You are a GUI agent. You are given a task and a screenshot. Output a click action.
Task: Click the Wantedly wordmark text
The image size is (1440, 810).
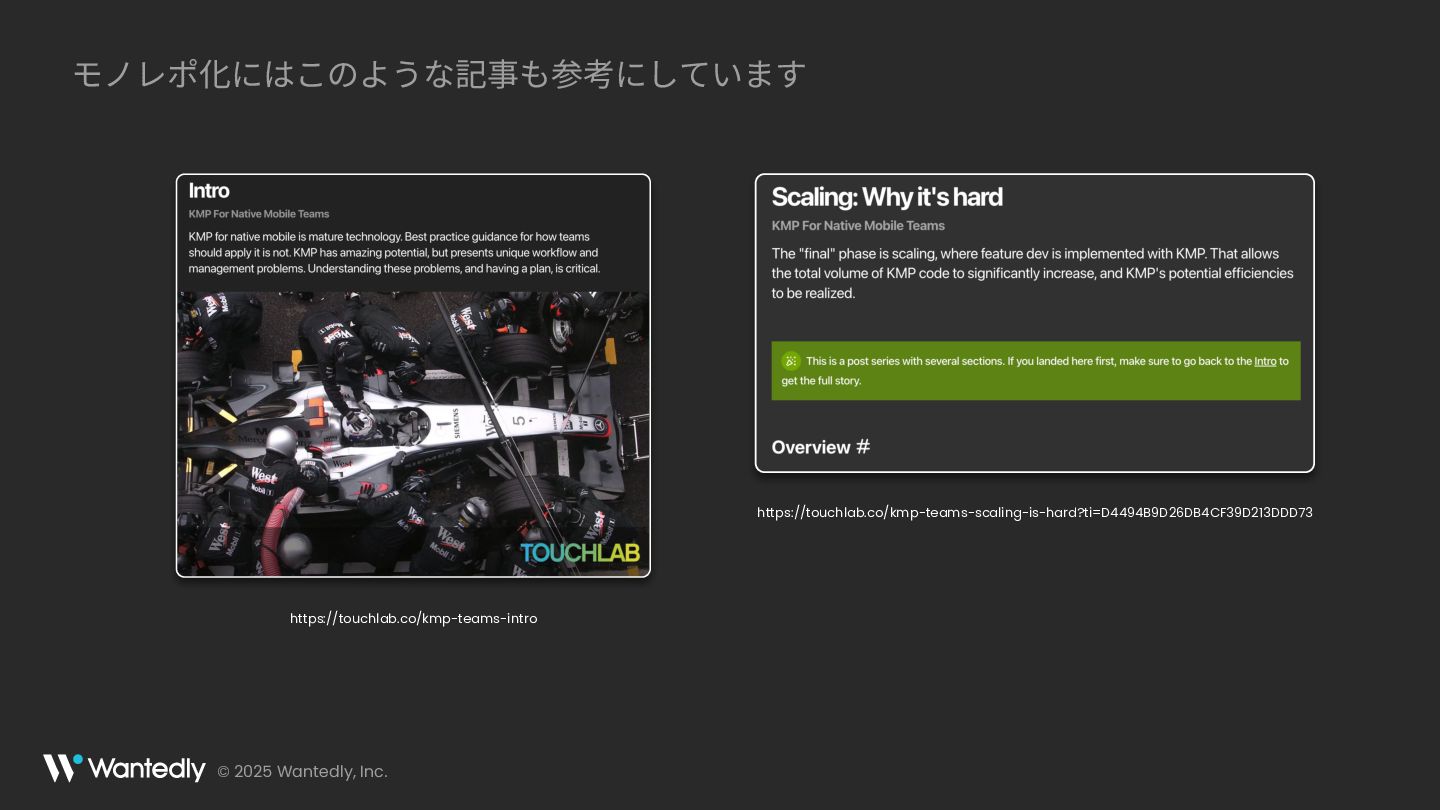point(146,769)
